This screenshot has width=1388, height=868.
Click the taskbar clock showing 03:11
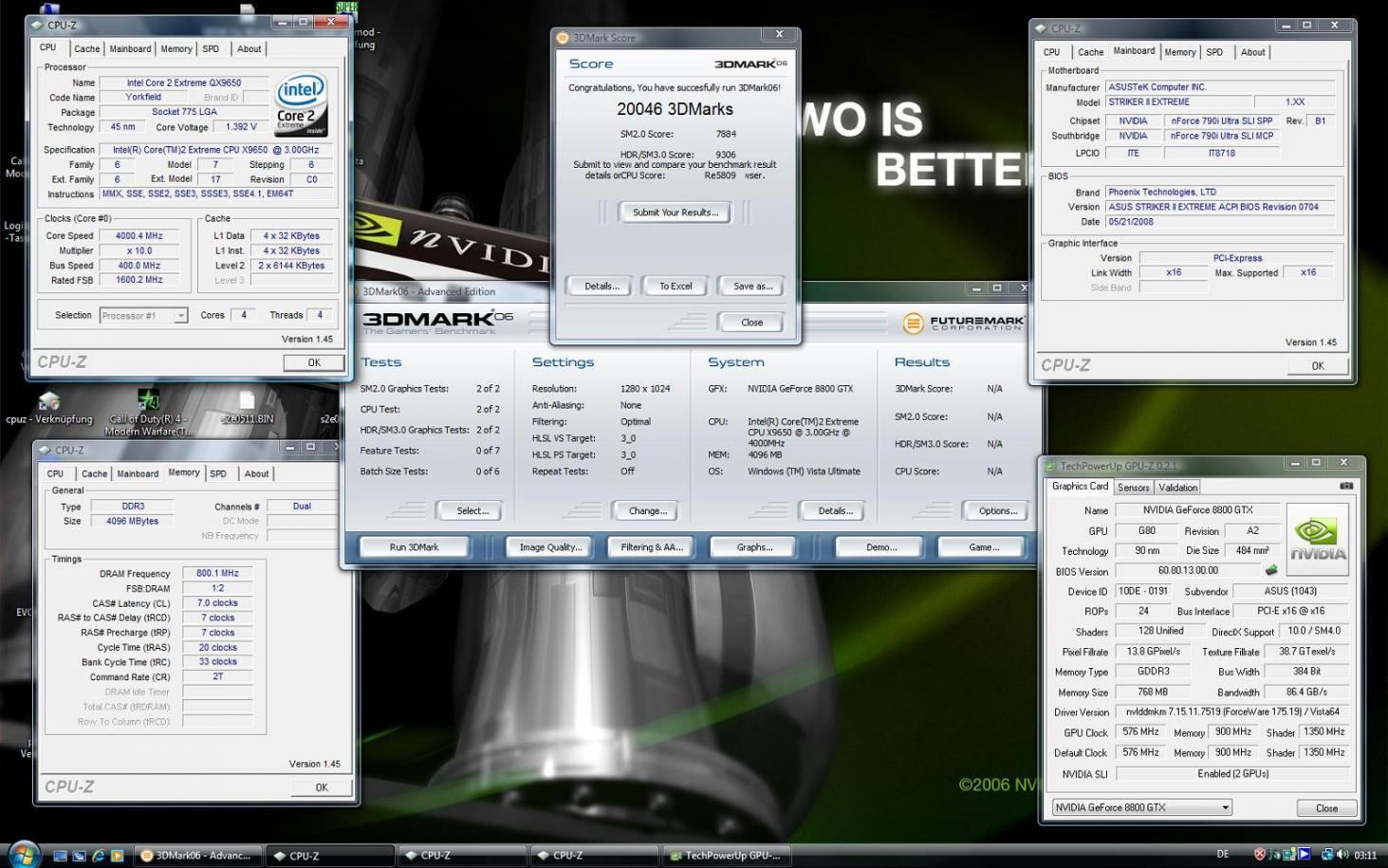point(1365,856)
